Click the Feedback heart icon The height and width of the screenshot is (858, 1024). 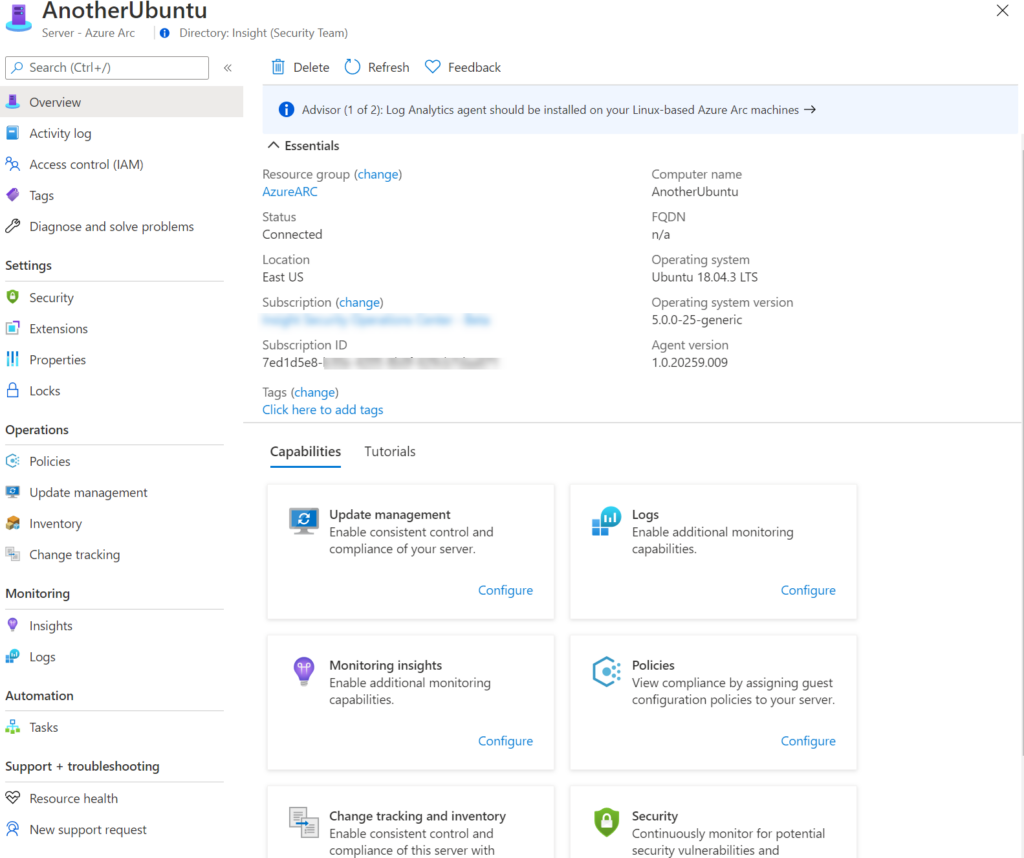432,67
